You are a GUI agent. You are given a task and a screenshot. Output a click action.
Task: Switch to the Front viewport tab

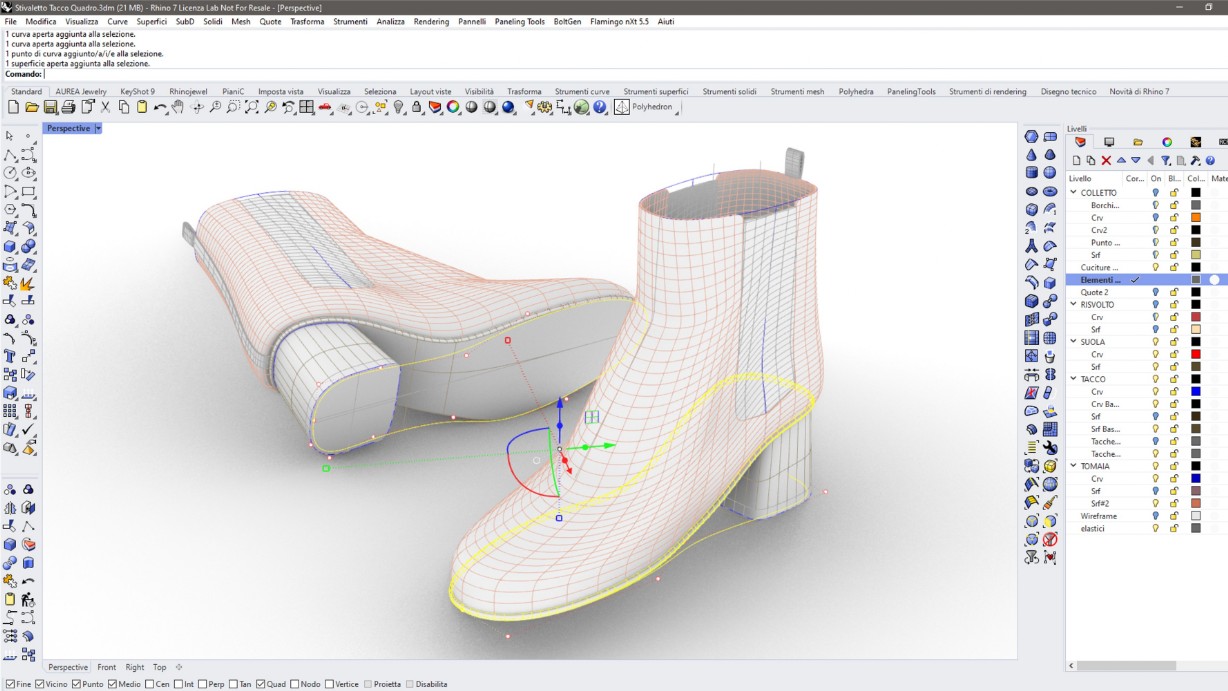click(x=107, y=667)
